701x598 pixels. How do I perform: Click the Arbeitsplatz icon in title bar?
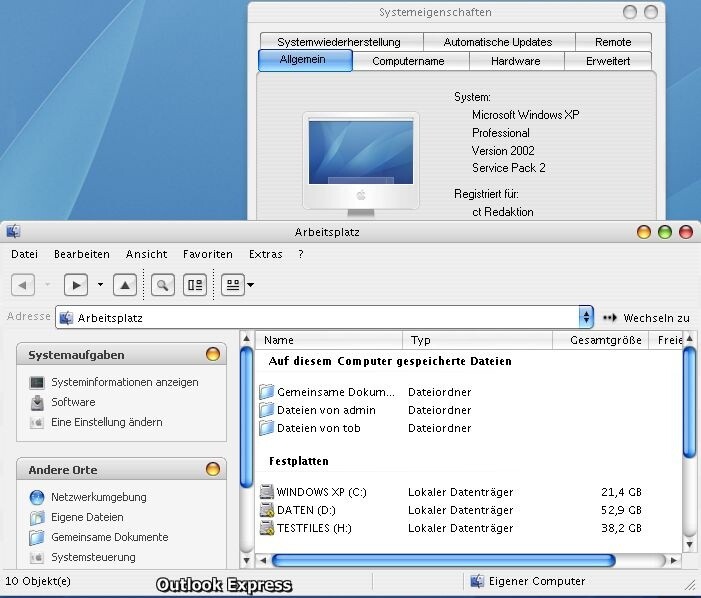[x=13, y=231]
